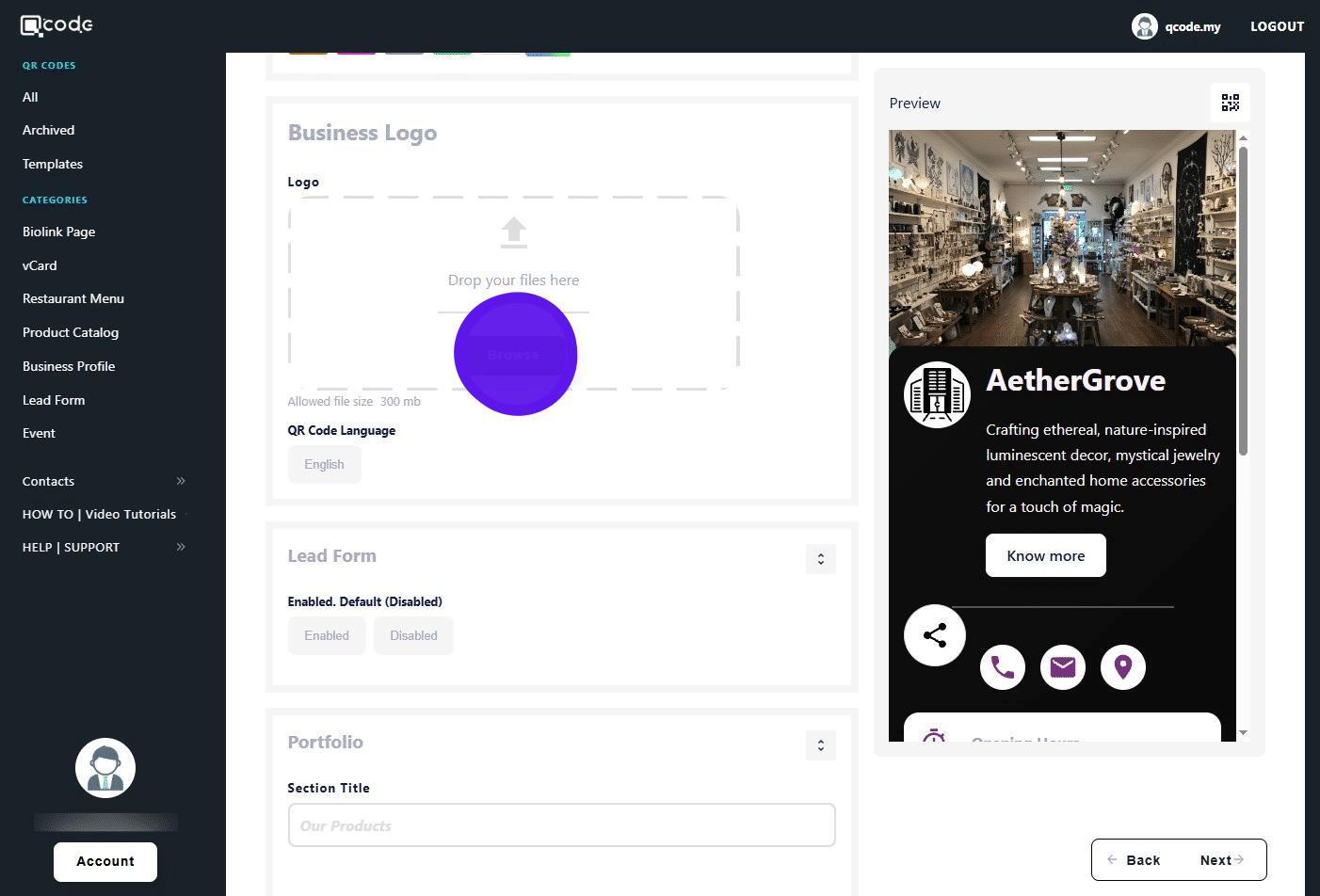Viewport: 1320px width, 896px height.
Task: Click the email envelope icon in preview
Action: point(1062,667)
